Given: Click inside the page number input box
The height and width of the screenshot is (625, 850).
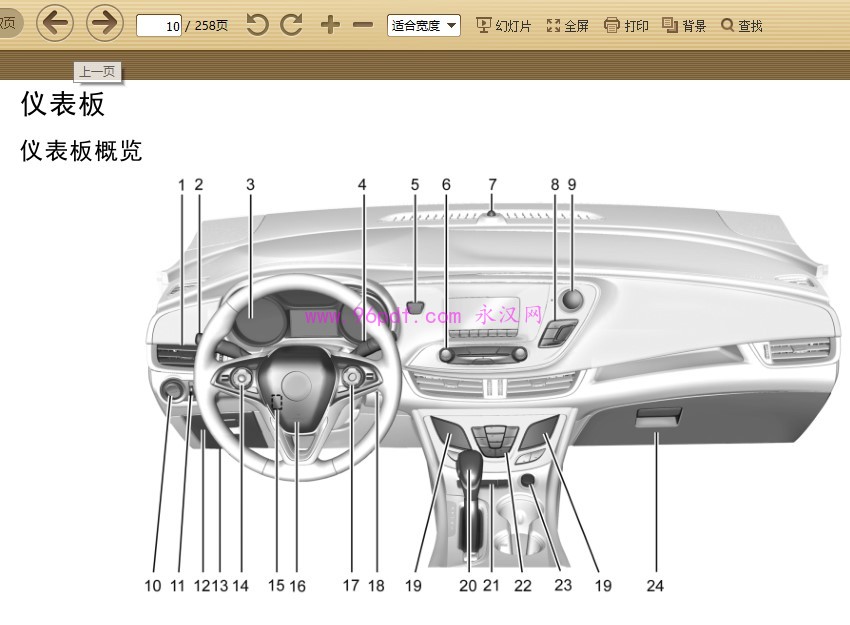Looking at the screenshot, I should coord(160,26).
